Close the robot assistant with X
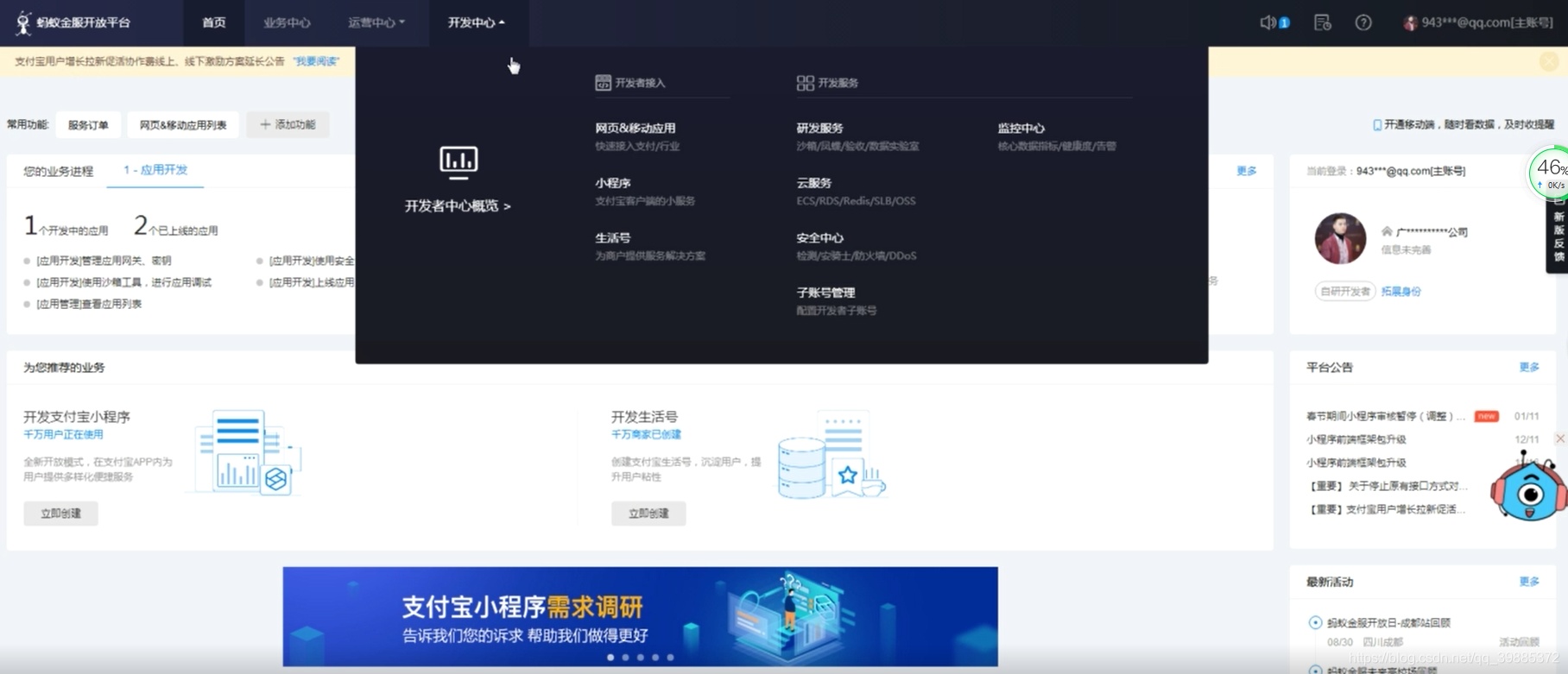The height and width of the screenshot is (674, 1568). (x=1560, y=438)
